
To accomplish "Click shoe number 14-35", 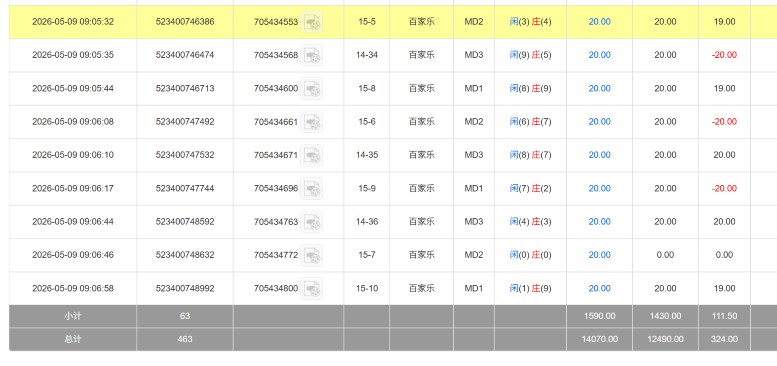I will click(367, 155).
